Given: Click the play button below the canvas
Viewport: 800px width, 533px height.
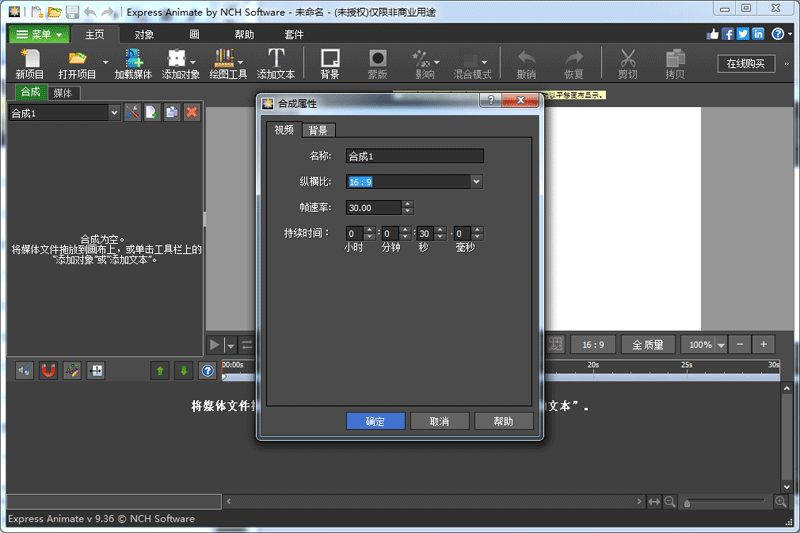Looking at the screenshot, I should coord(215,345).
